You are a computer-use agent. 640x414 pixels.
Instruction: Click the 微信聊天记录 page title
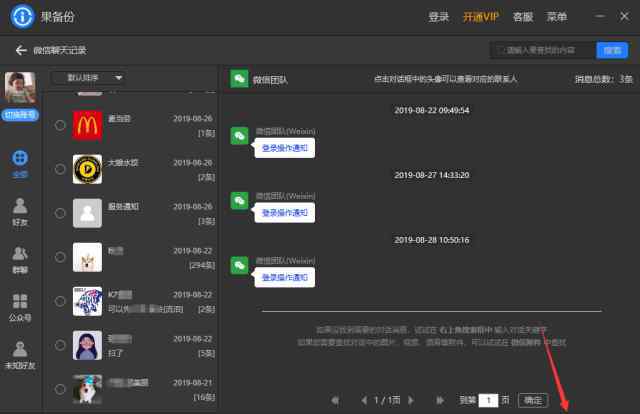coord(60,50)
